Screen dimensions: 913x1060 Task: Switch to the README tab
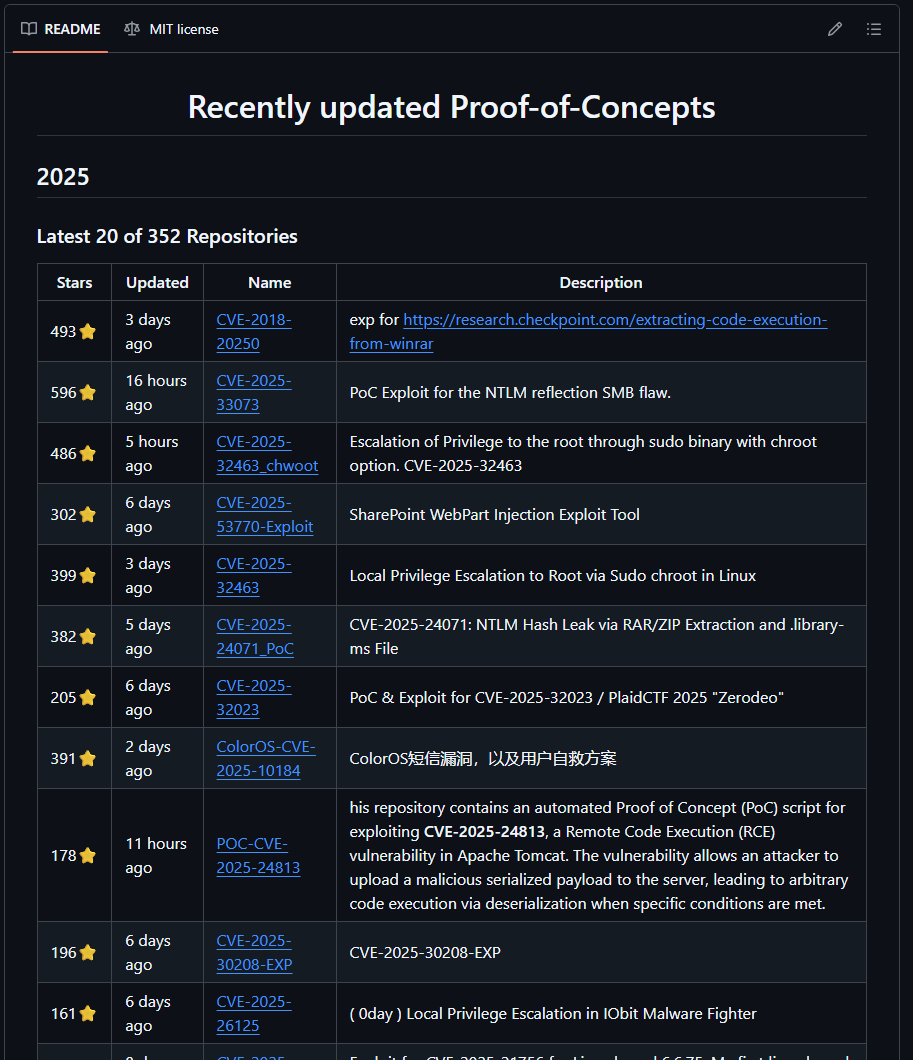tap(62, 29)
